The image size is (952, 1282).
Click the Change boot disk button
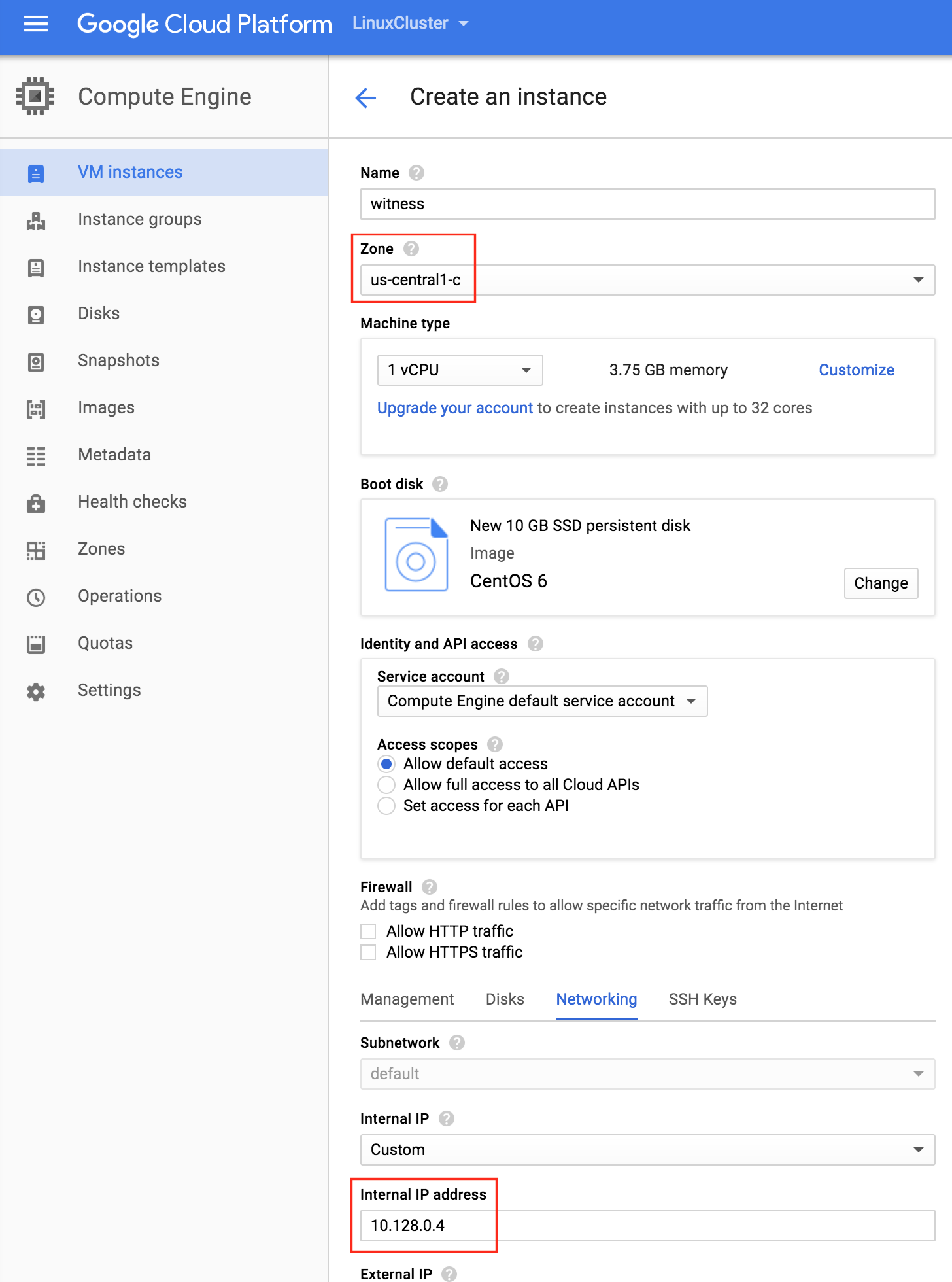881,583
